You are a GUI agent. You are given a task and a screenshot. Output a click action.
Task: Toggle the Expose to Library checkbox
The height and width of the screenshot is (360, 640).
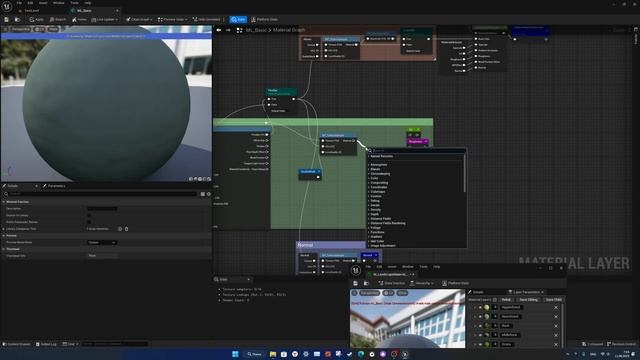click(x=89, y=215)
